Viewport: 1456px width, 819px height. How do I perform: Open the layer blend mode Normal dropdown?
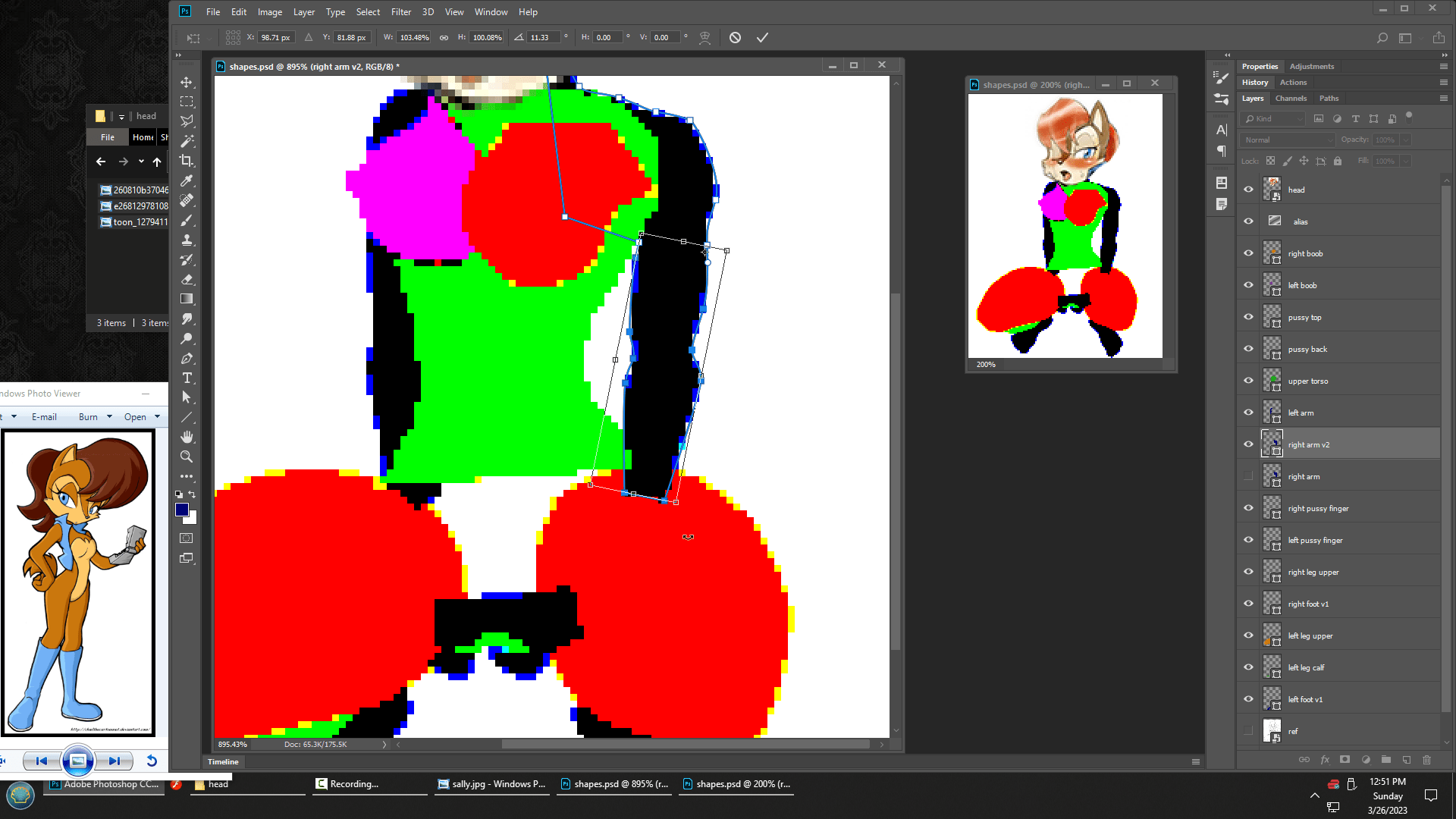tap(1288, 140)
